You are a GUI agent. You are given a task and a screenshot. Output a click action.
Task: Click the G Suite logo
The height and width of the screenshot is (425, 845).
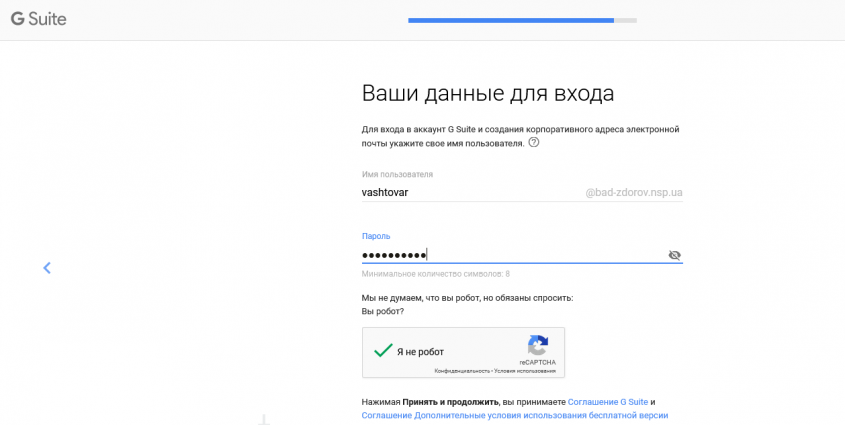coord(38,19)
